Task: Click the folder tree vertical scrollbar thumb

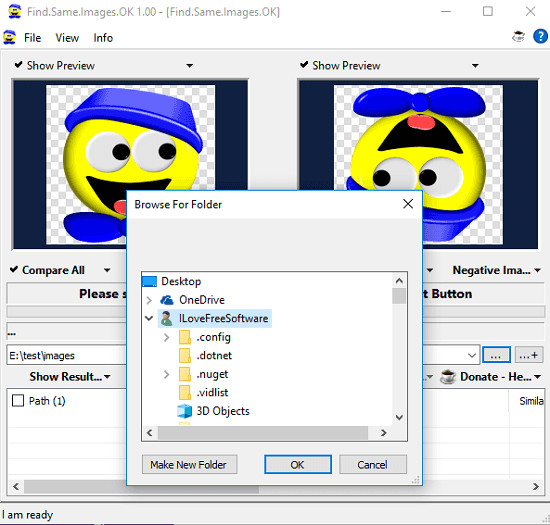Action: click(399, 296)
